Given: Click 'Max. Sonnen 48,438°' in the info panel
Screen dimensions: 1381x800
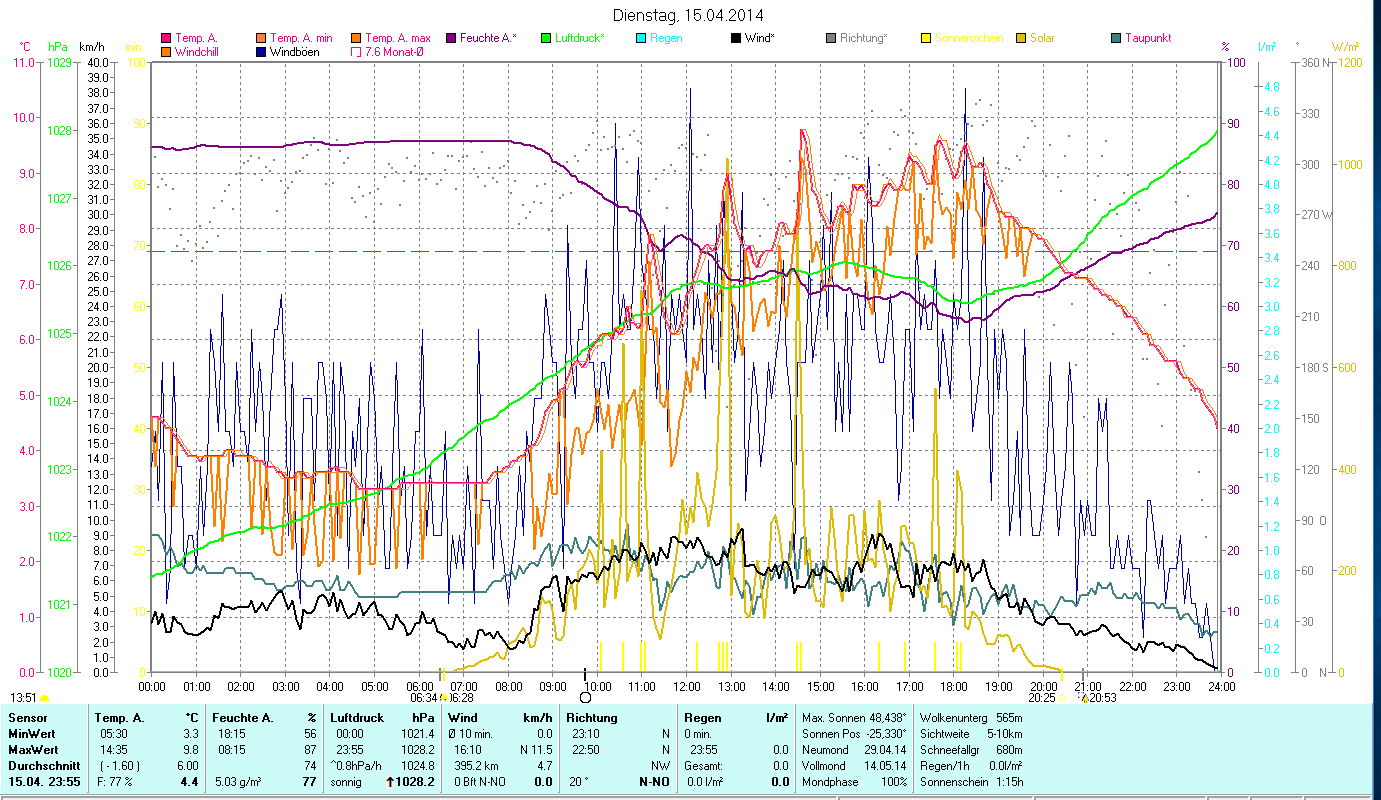Looking at the screenshot, I should pyautogui.click(x=855, y=718).
